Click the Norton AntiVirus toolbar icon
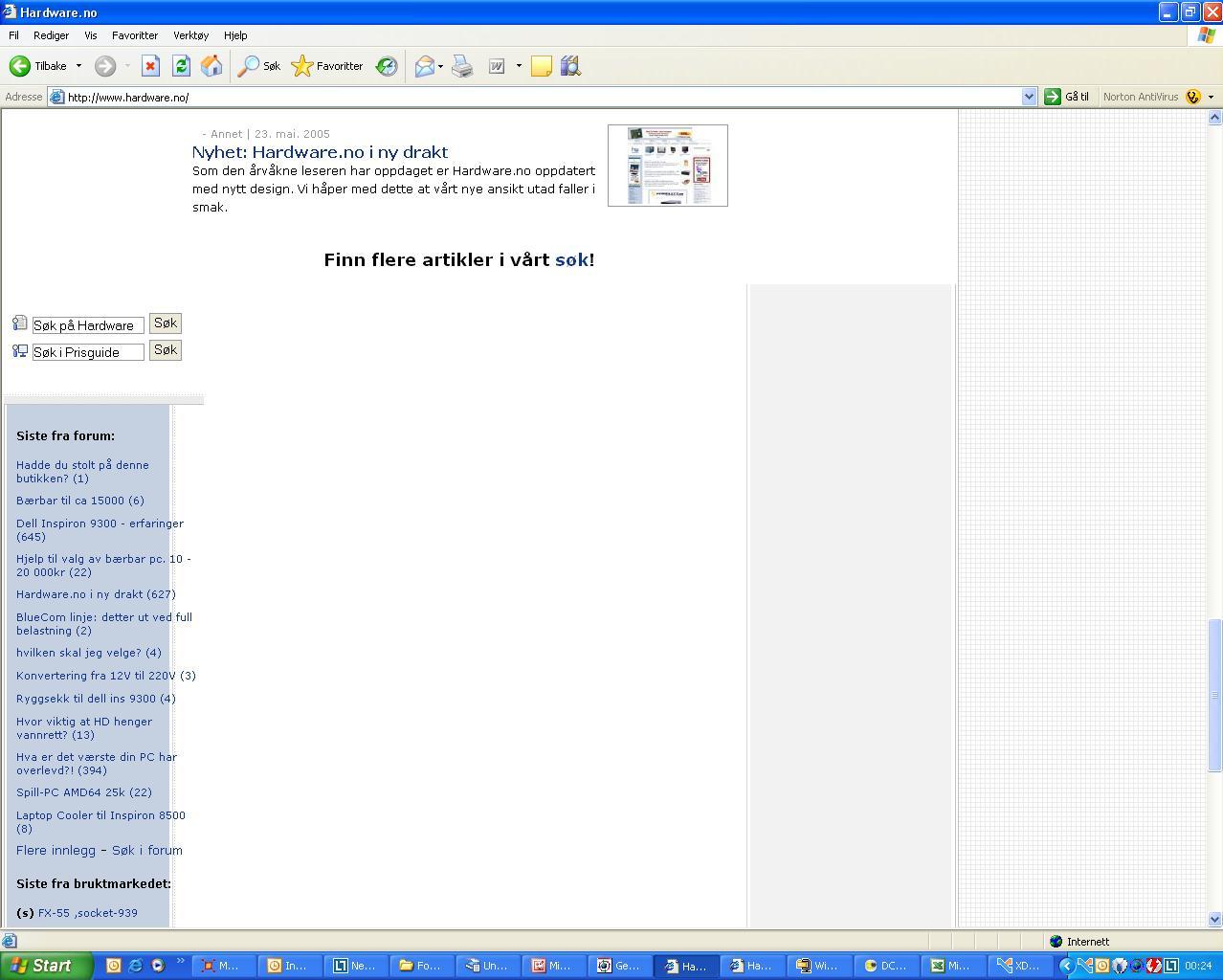The image size is (1223, 980). coord(1191,97)
